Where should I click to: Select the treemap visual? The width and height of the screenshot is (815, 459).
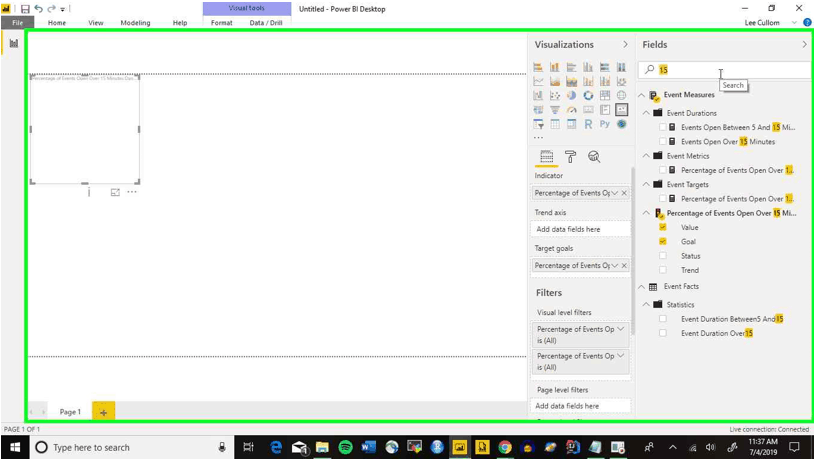(x=604, y=96)
